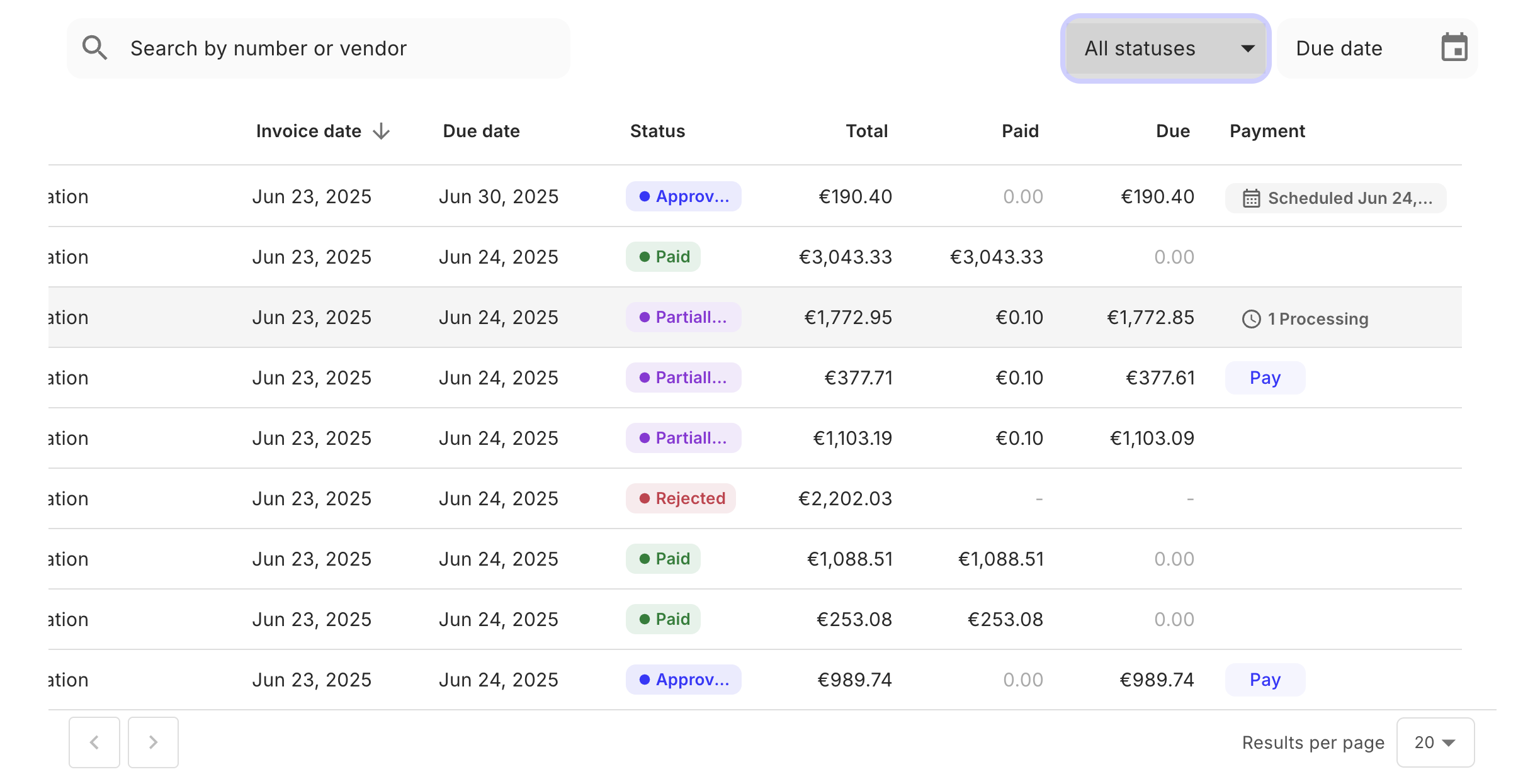
Task: Click the Rejected status badge
Action: pyautogui.click(x=681, y=498)
